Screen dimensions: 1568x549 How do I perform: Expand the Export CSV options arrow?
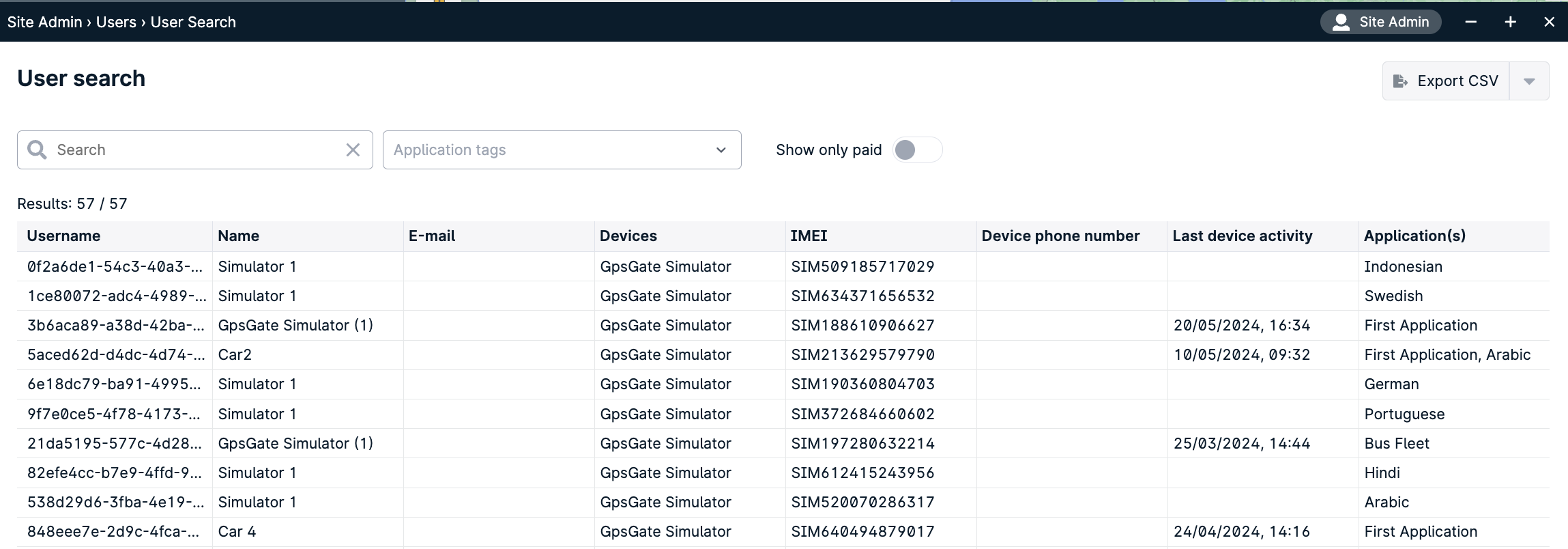point(1529,81)
